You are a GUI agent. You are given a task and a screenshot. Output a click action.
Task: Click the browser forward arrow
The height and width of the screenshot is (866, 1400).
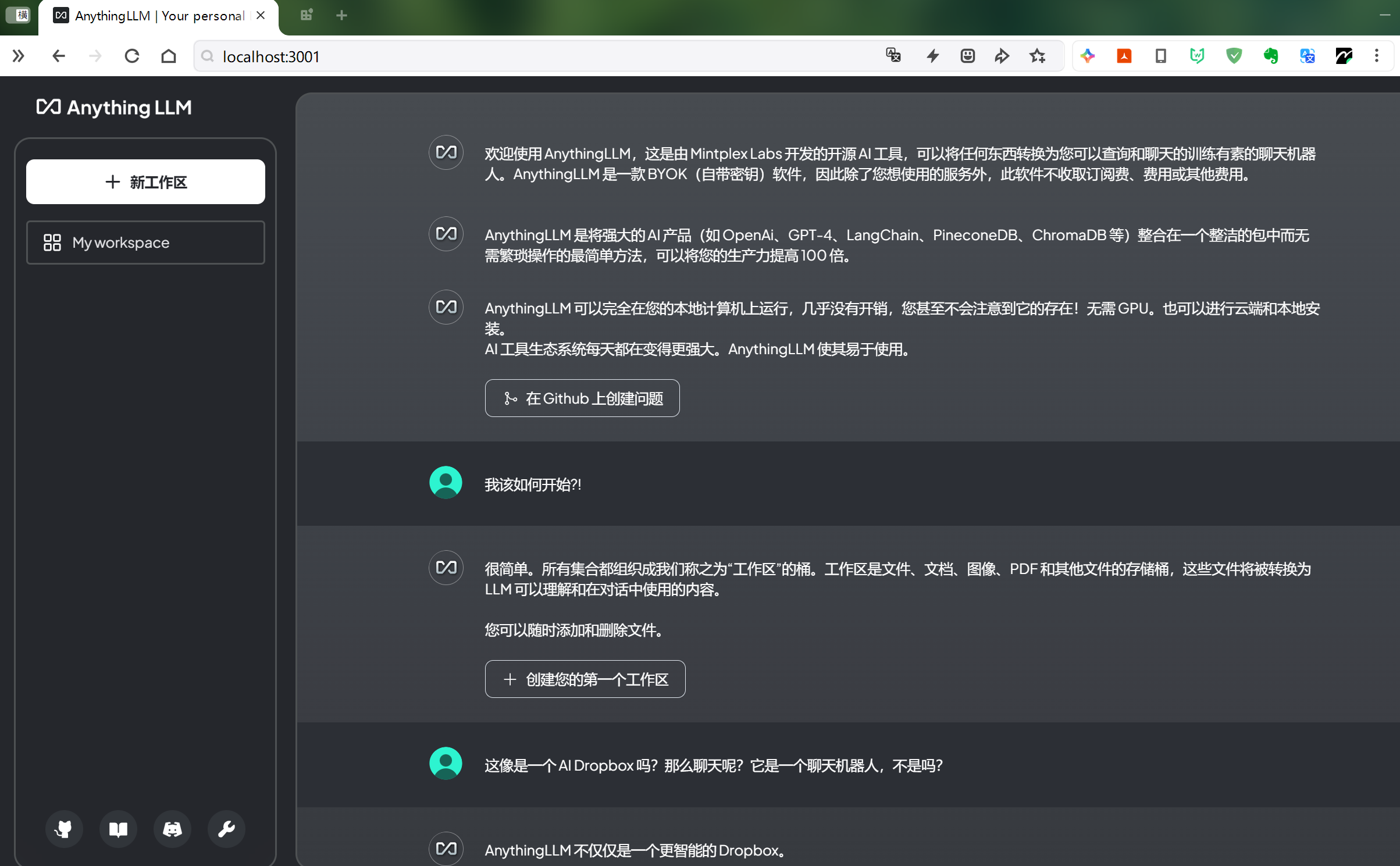[95, 56]
